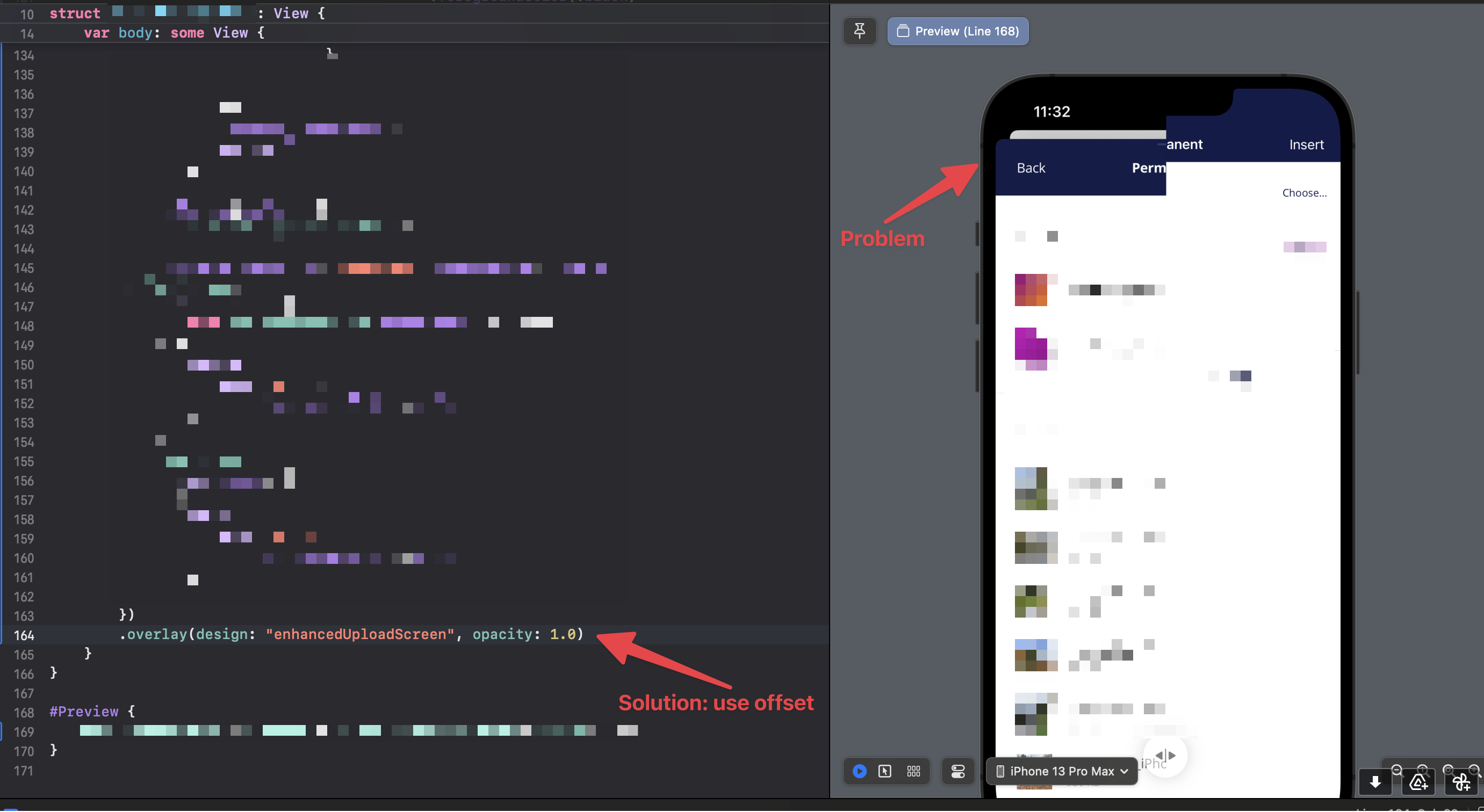This screenshot has width=1484, height=812.
Task: Pin the preview with the pushpin icon
Action: click(x=859, y=31)
